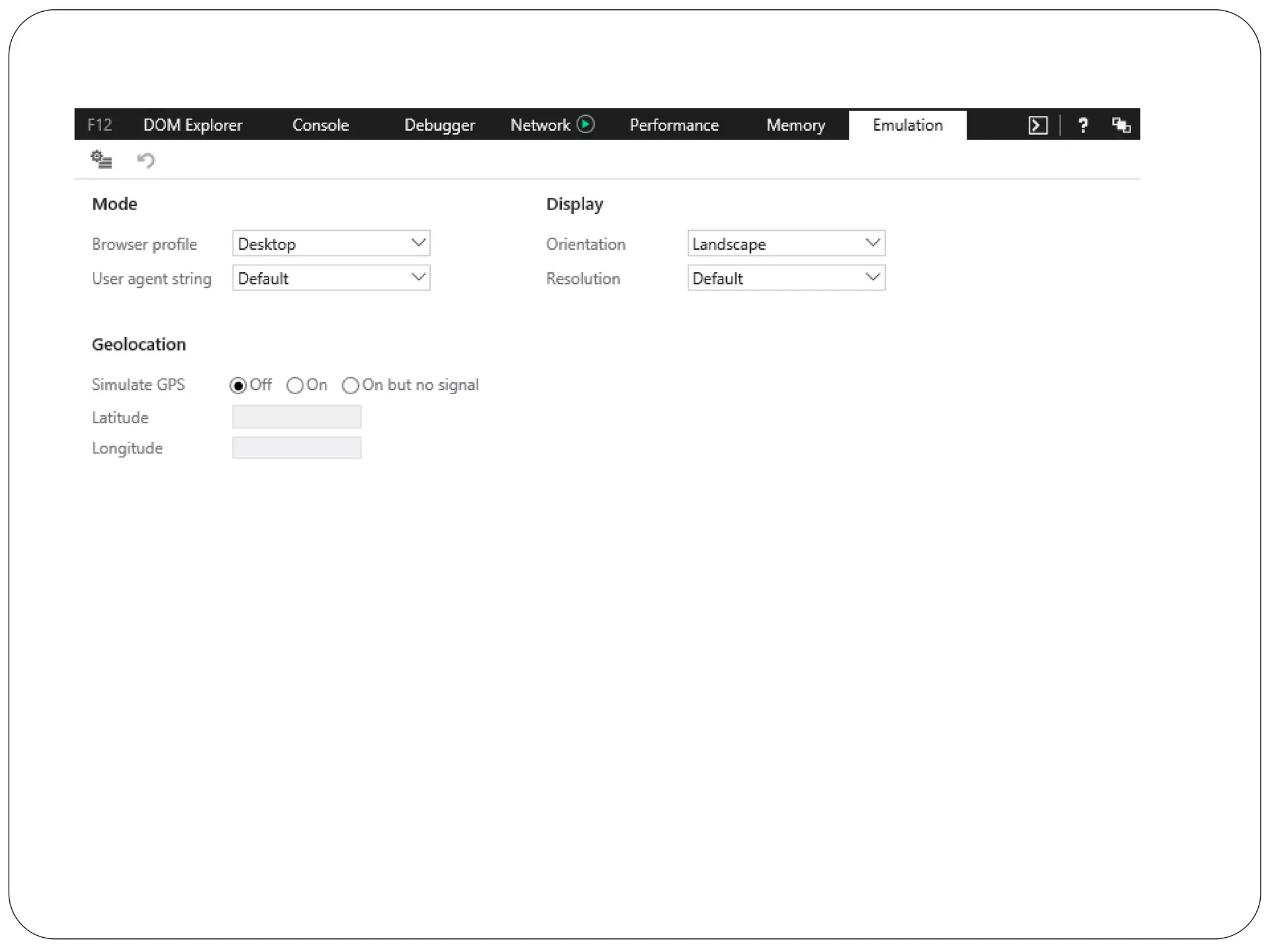Switch to the DOM Explorer tab
The image size is (1270, 952).
[193, 125]
